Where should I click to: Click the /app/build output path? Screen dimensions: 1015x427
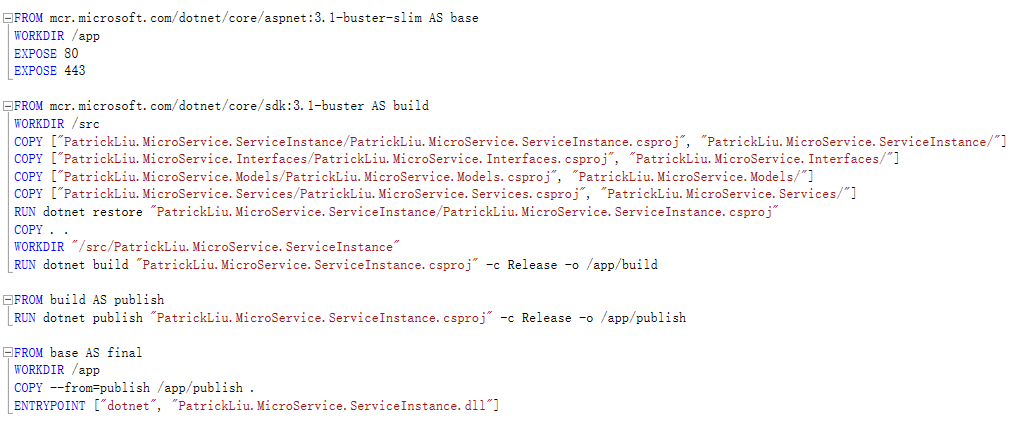pyautogui.click(x=622, y=265)
